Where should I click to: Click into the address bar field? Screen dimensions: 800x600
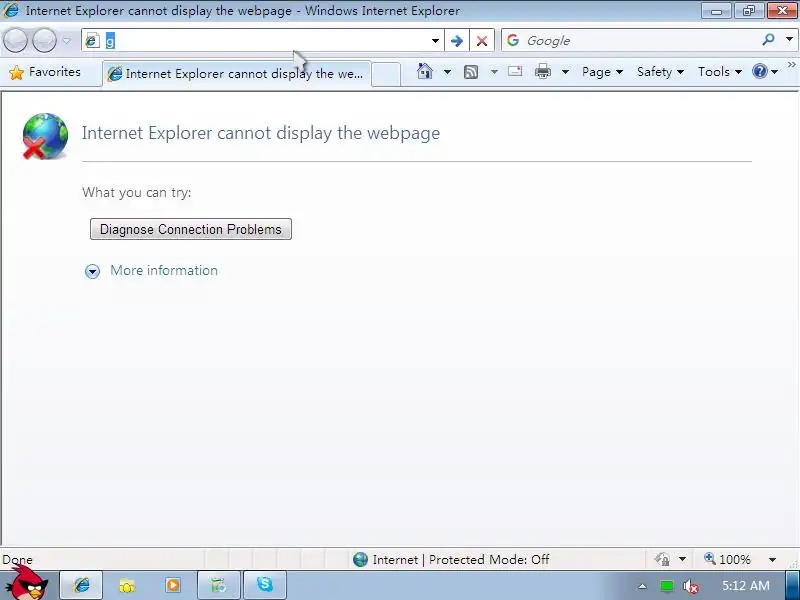(262, 40)
